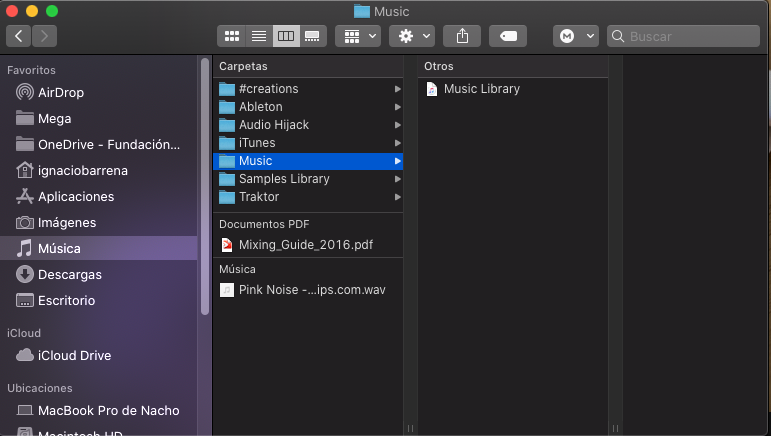Click the sidebar vertical scrollbar
The height and width of the screenshot is (436, 771).
[205, 187]
